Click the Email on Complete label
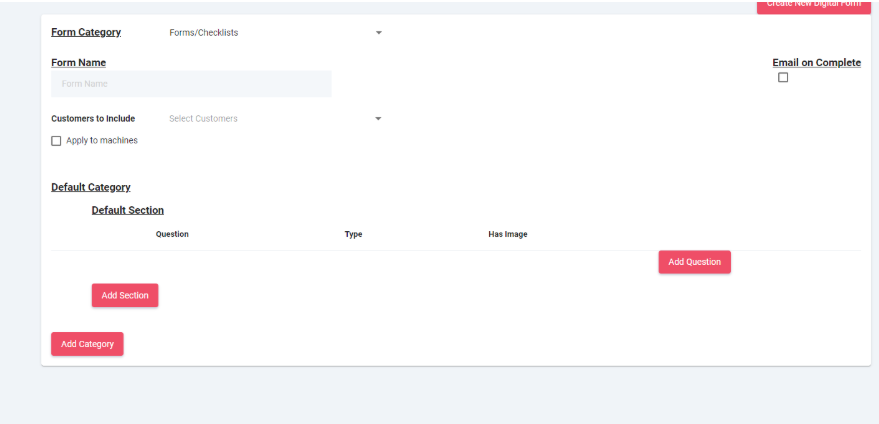 pyautogui.click(x=816, y=63)
